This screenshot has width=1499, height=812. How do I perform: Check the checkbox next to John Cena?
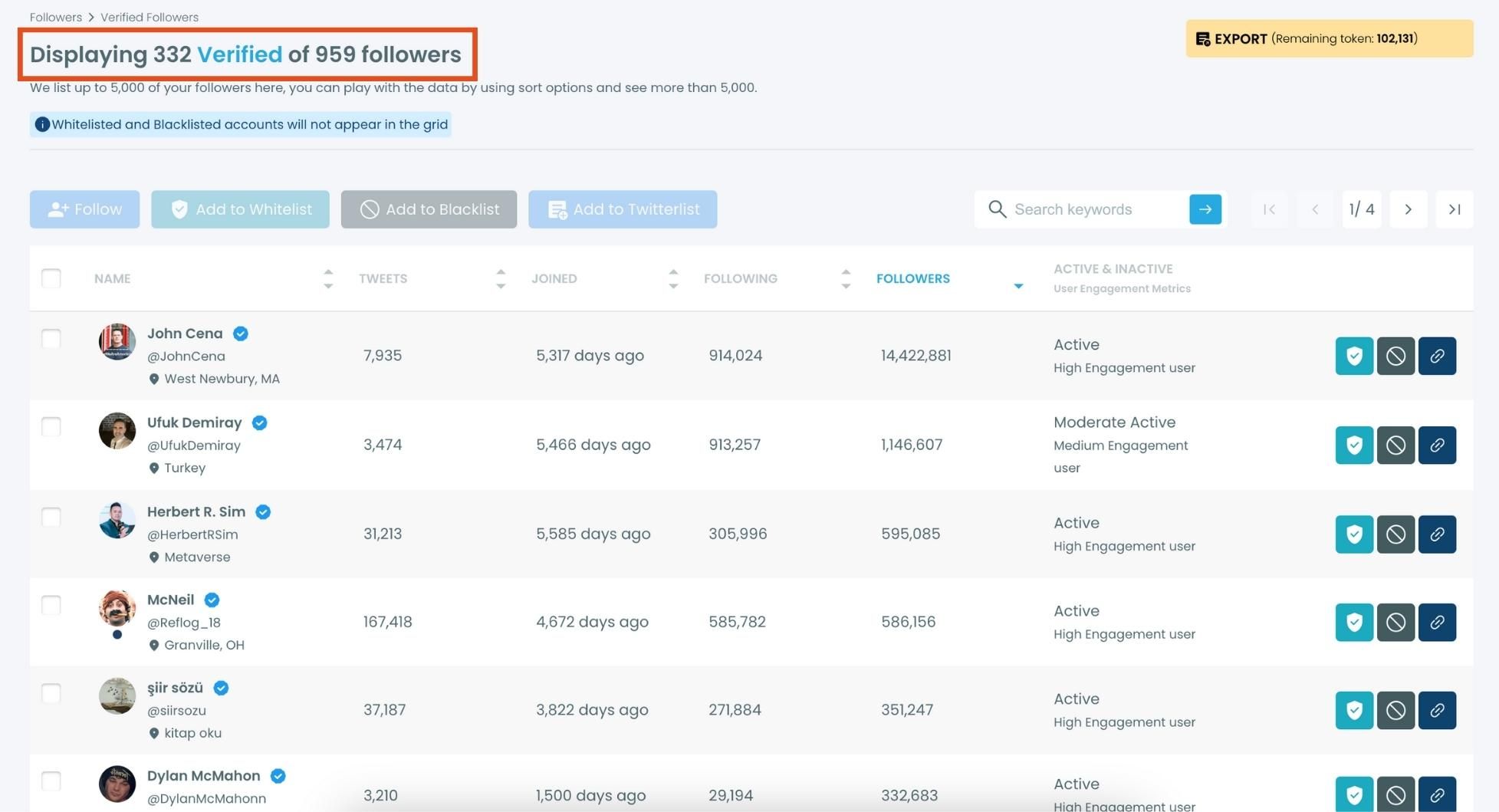51,339
